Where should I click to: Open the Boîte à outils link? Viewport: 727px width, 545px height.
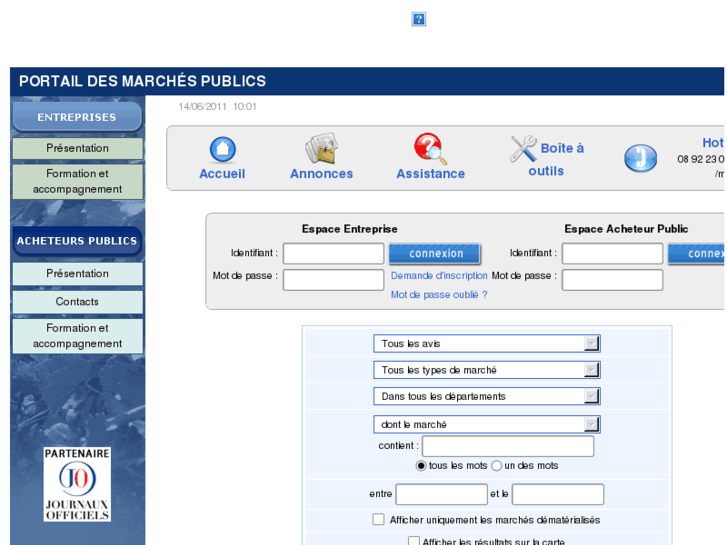tap(555, 159)
